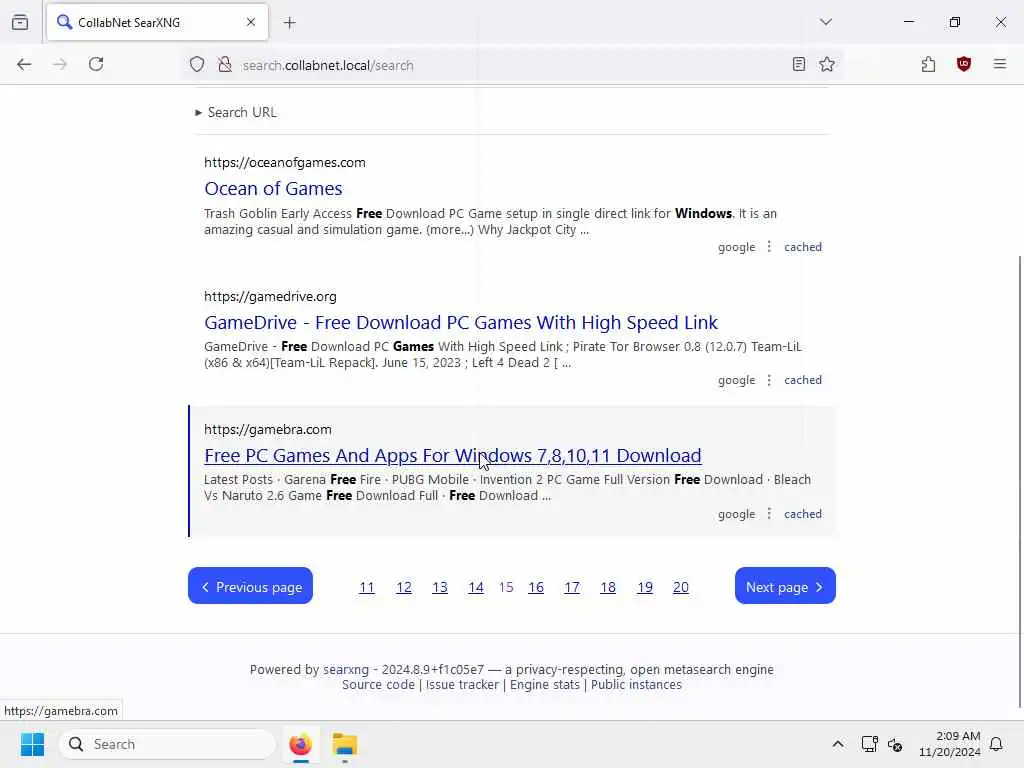This screenshot has width=1024, height=768.
Task: Open uBlock Origin extension icon
Action: click(x=964, y=64)
